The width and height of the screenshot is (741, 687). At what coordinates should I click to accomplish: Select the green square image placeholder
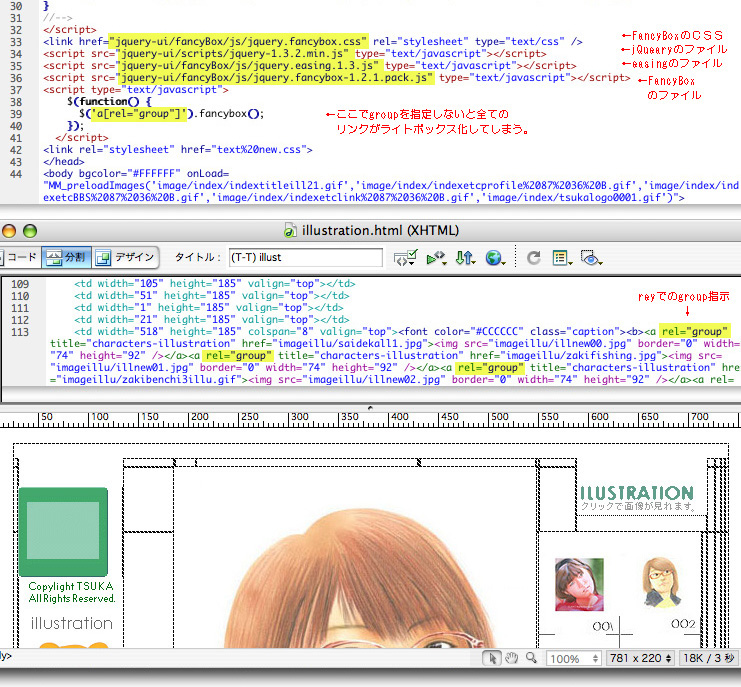63,531
